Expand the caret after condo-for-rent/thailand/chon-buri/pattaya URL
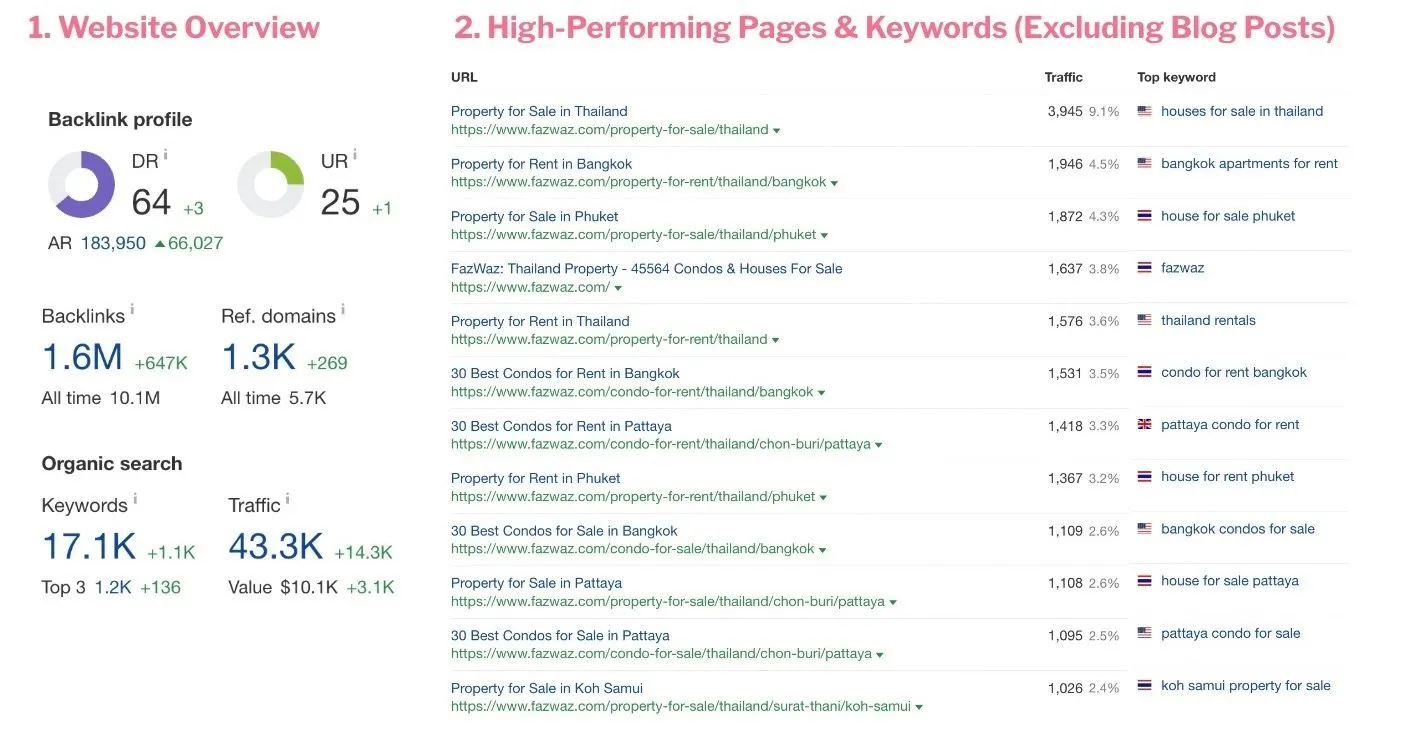The image size is (1402, 747). pyautogui.click(x=878, y=445)
